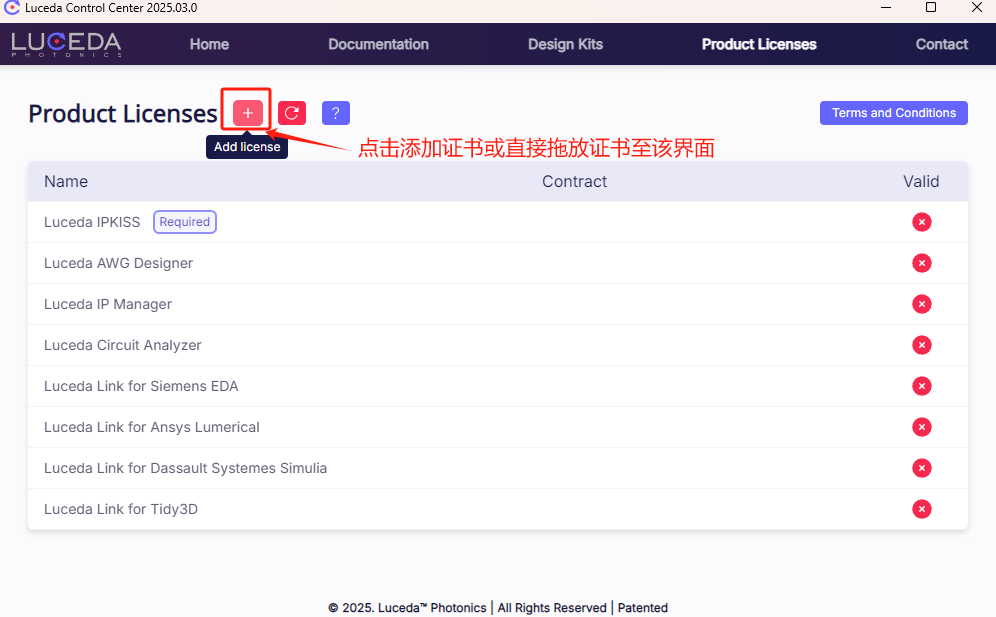Click the Required badge next to IPKISS

pyautogui.click(x=185, y=222)
